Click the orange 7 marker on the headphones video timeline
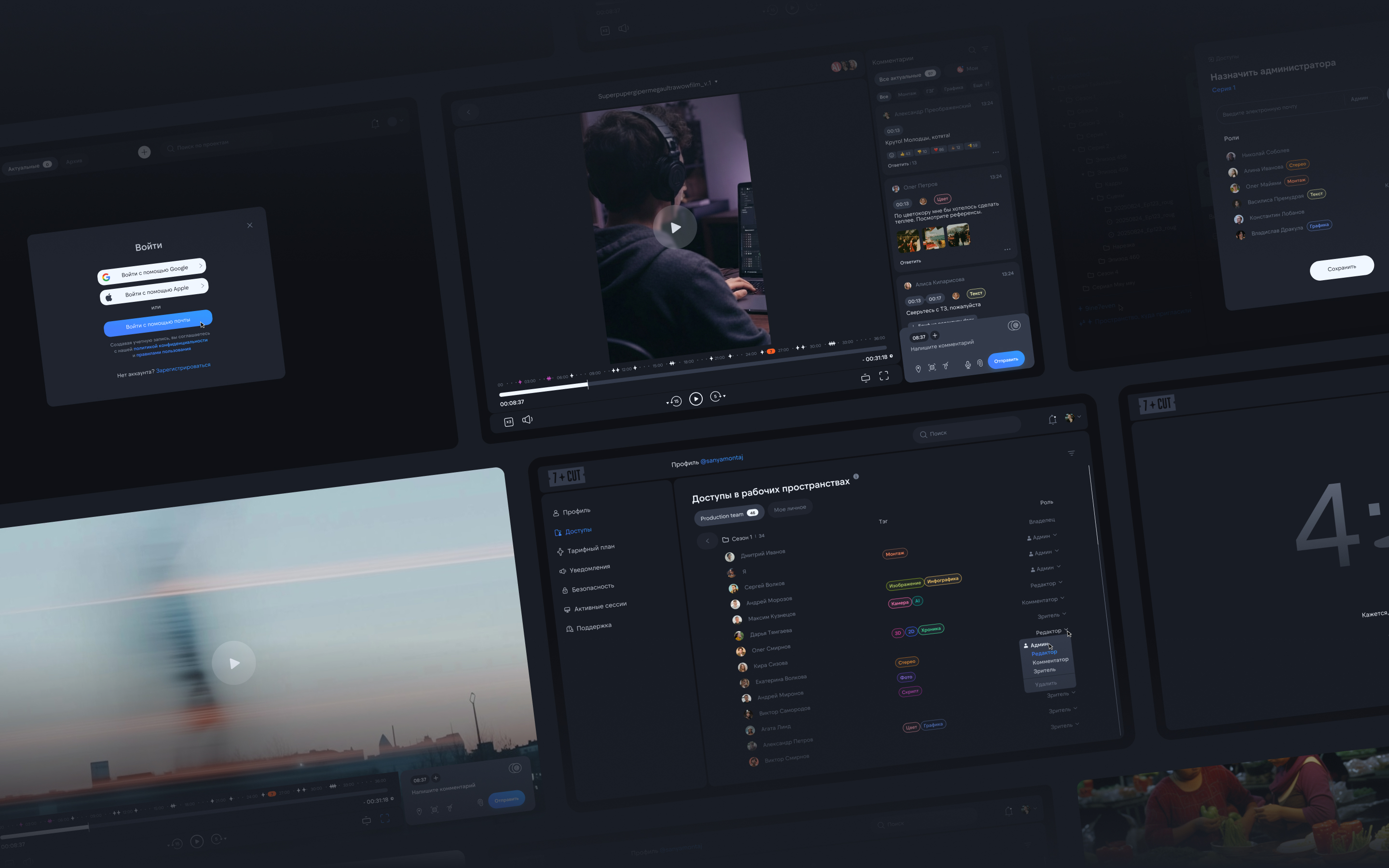 click(770, 352)
